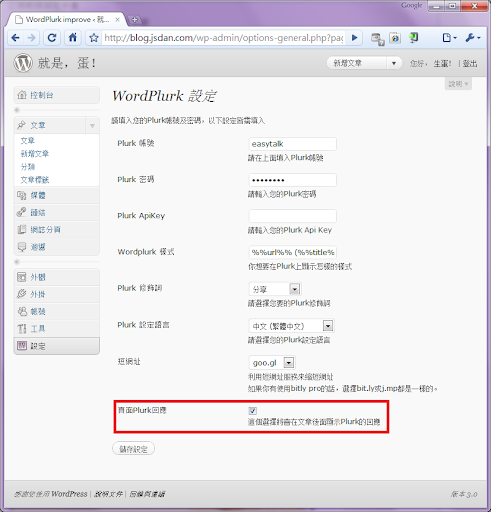This screenshot has height=512, width=491.
Task: Open the Settings menu icon at sidebar bottom
Action: pyautogui.click(x=22, y=346)
